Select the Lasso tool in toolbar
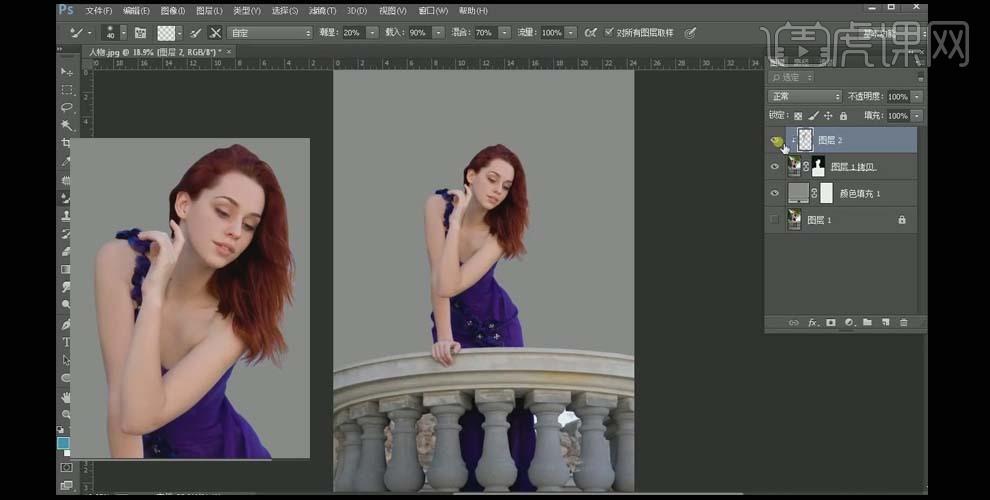 point(66,107)
